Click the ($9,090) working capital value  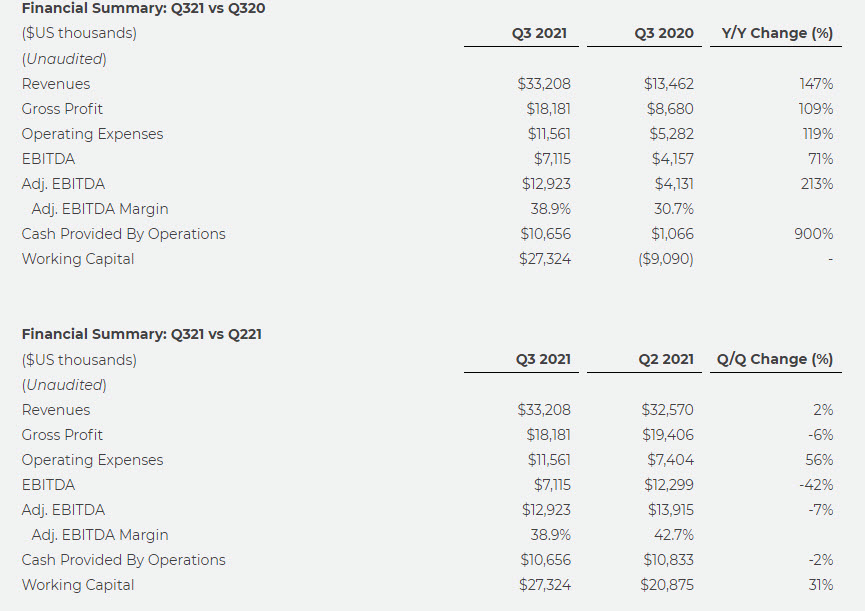(x=665, y=259)
